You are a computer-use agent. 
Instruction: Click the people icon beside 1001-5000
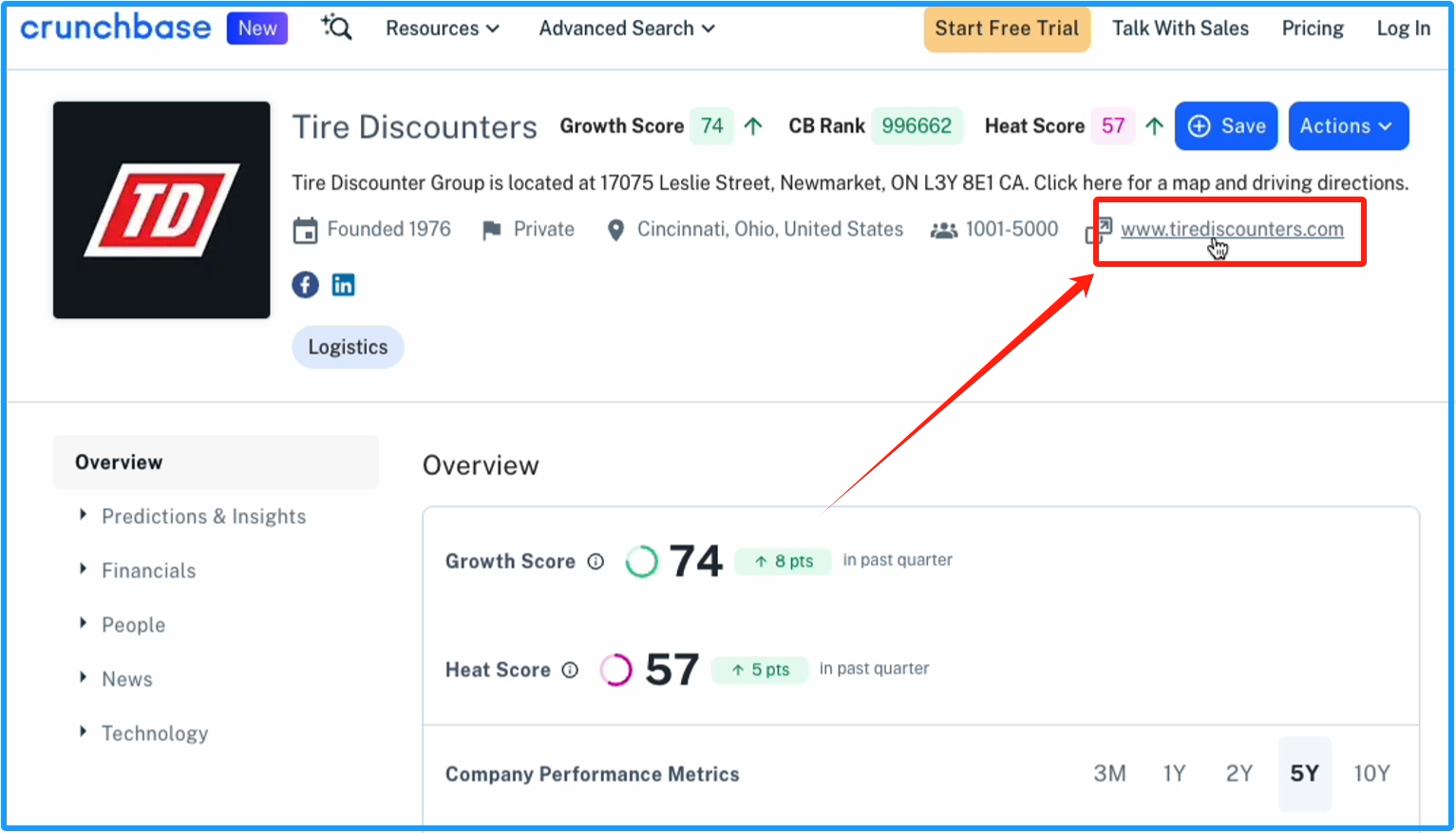coord(943,230)
